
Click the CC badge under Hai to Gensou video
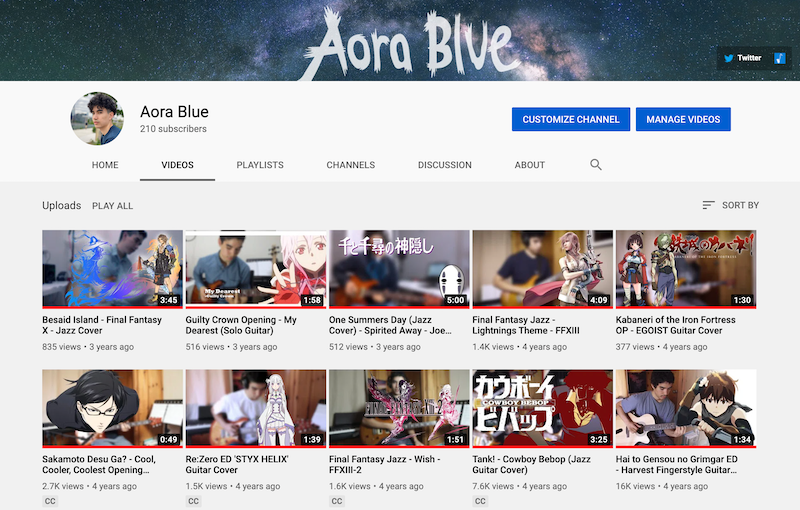coord(624,501)
